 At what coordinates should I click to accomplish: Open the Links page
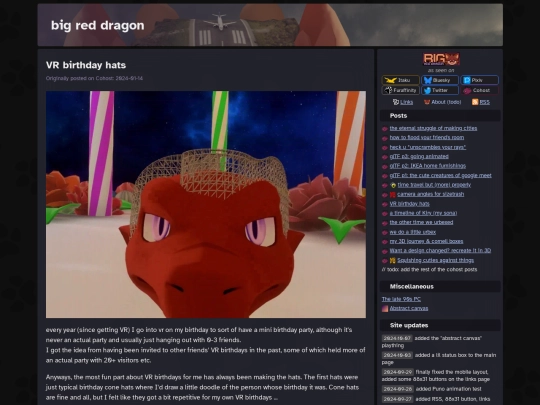(x=406, y=102)
